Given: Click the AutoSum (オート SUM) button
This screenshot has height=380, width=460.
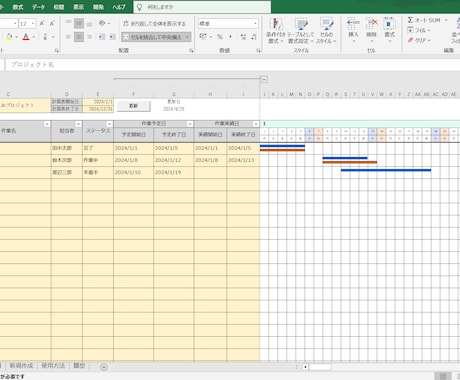Looking at the screenshot, I should coord(424,20).
